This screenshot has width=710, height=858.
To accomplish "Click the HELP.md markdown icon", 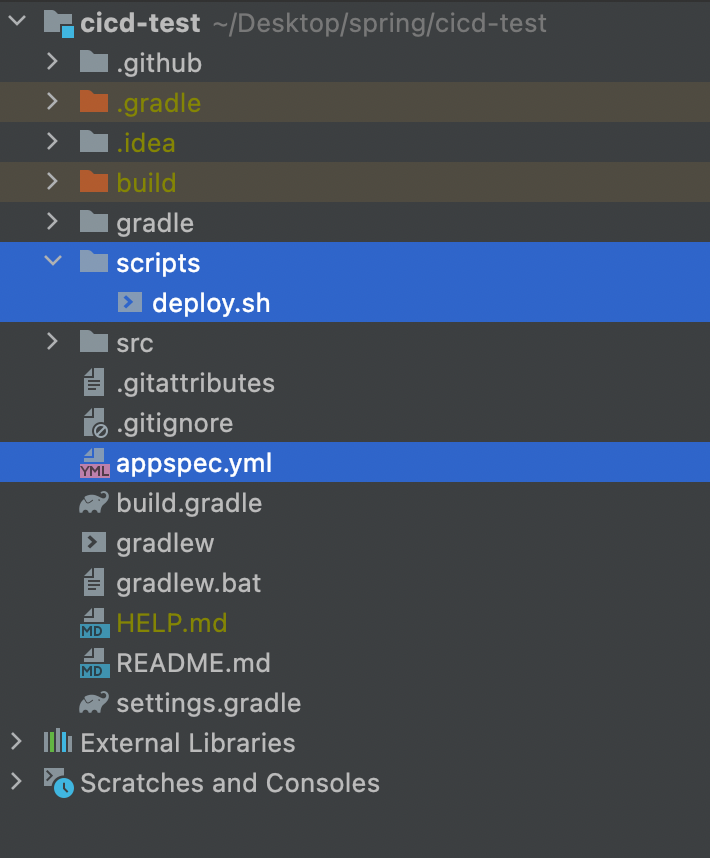I will [95, 623].
